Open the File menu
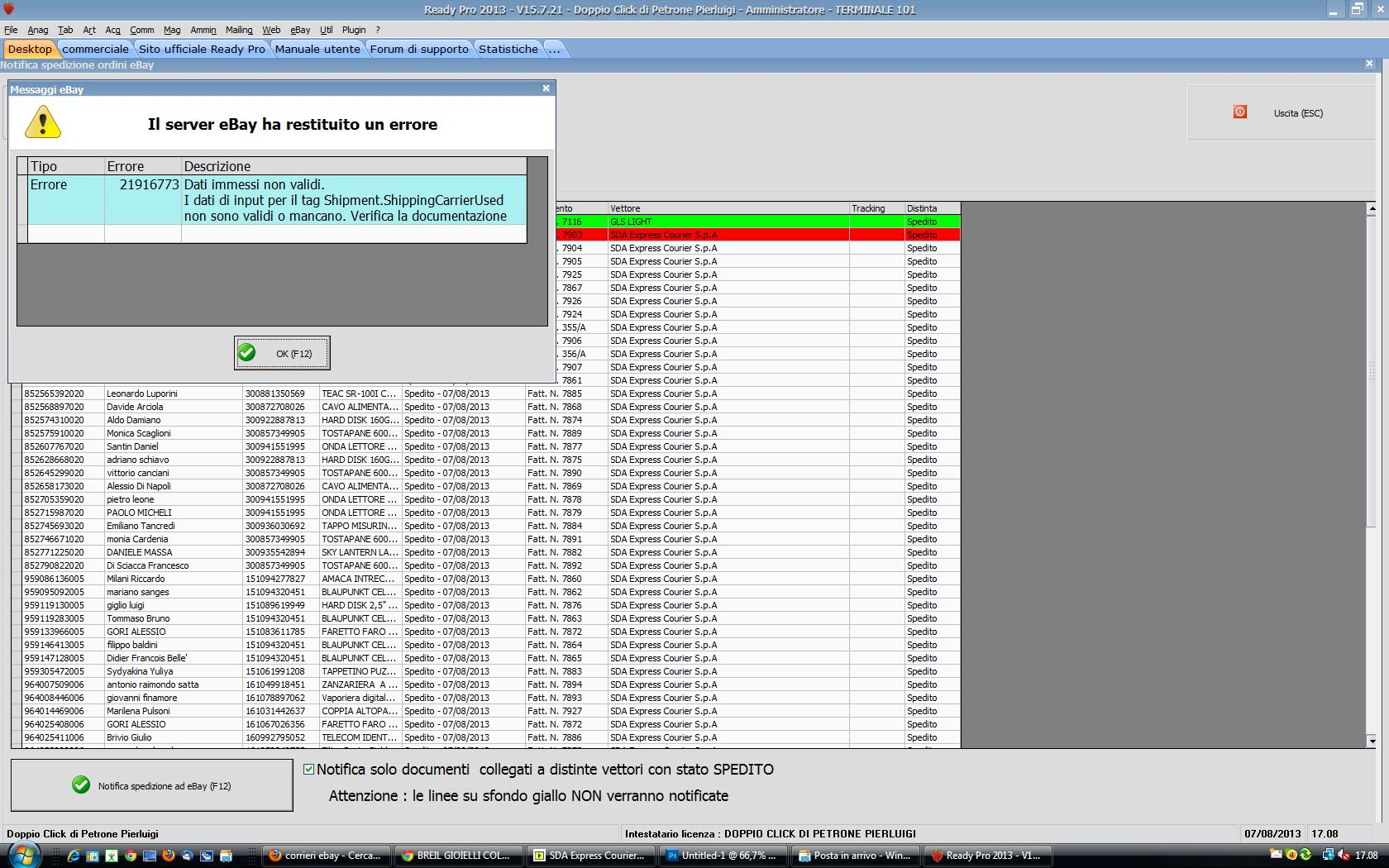 [x=11, y=30]
